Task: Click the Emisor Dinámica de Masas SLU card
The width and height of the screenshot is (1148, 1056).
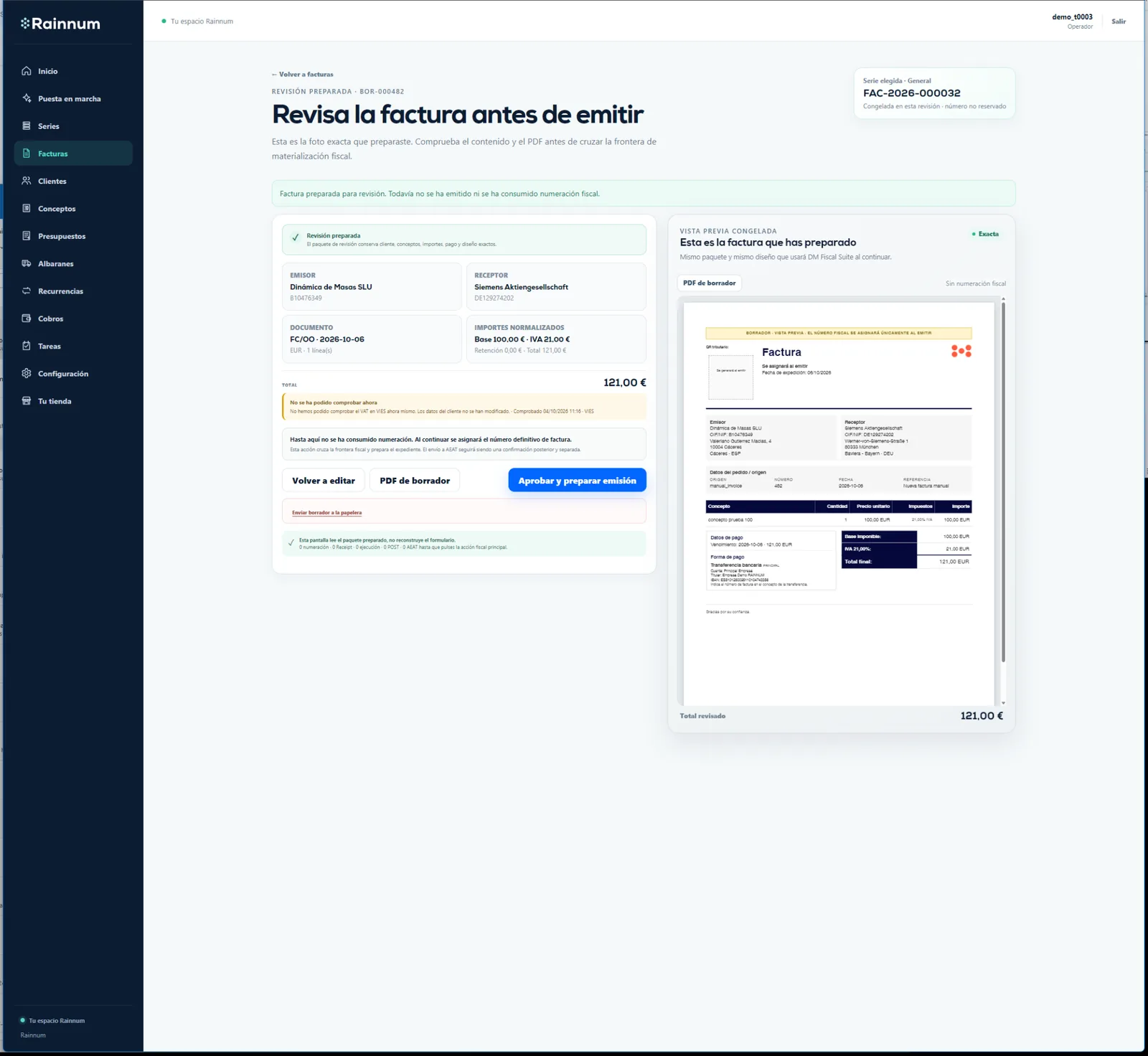Action: pos(372,286)
